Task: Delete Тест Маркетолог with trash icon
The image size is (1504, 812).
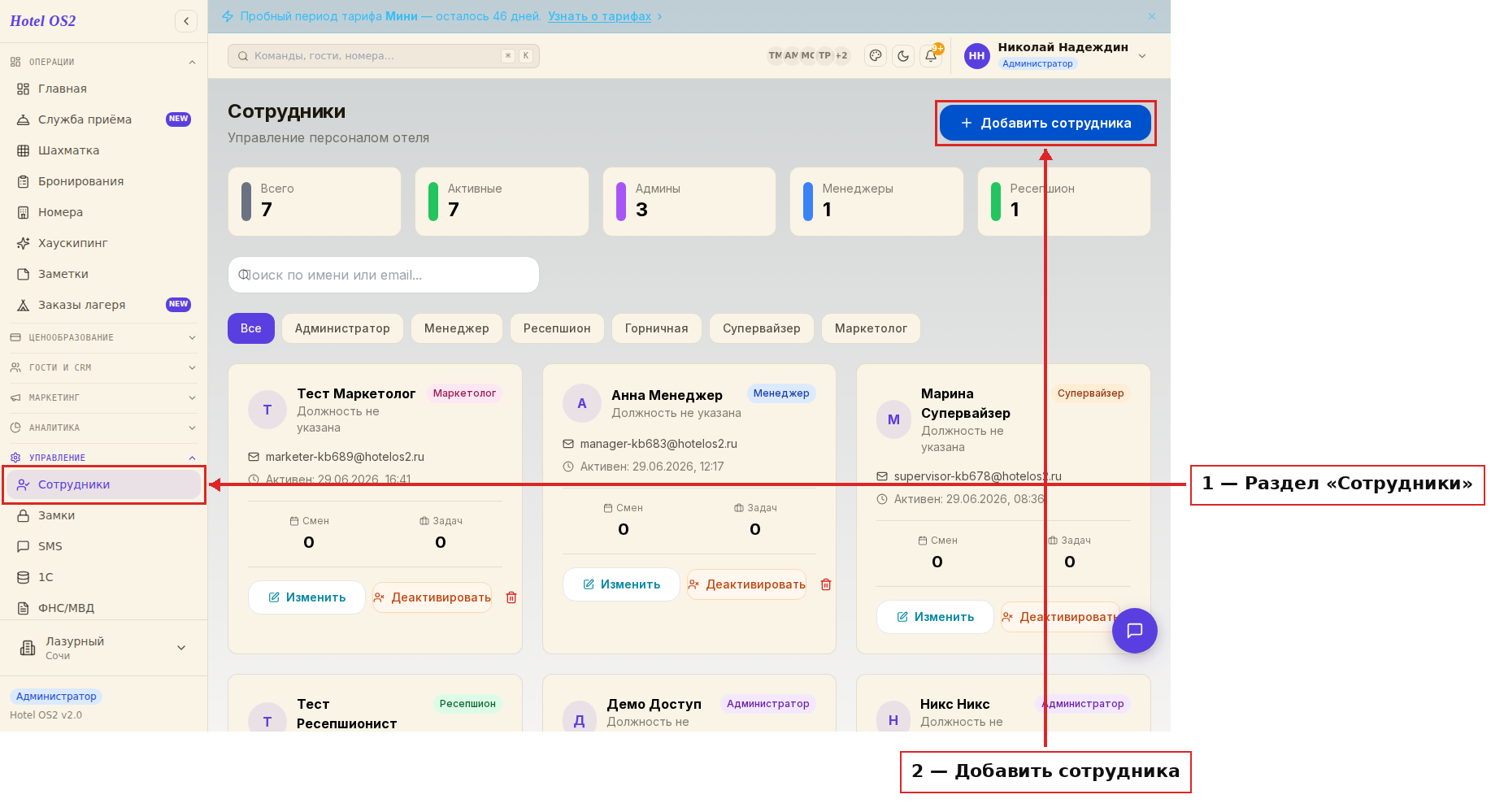Action: point(511,597)
